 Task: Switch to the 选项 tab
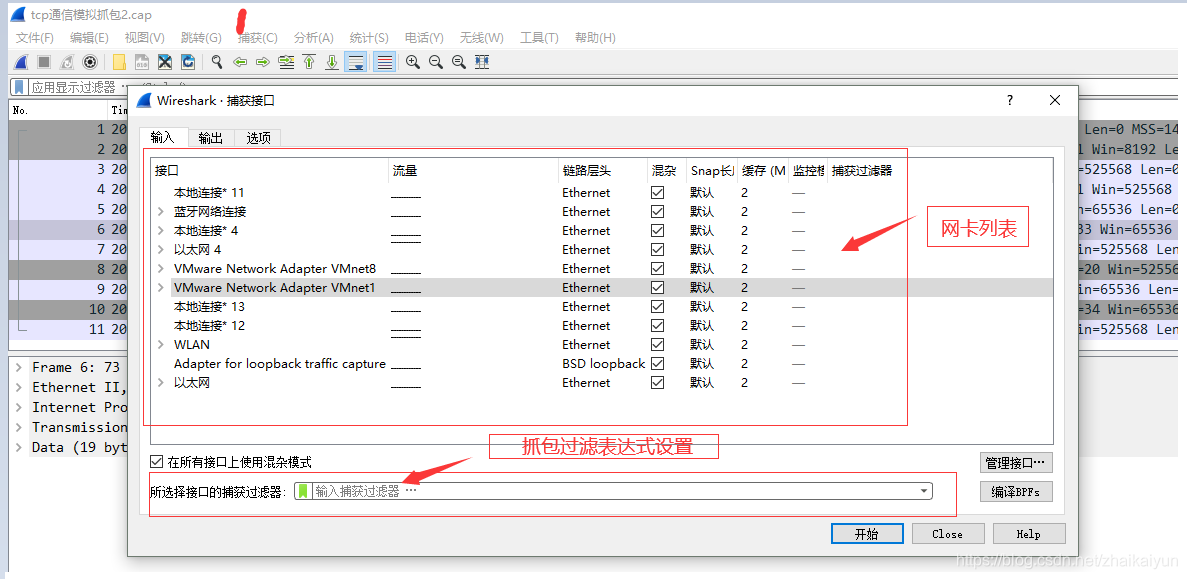258,138
